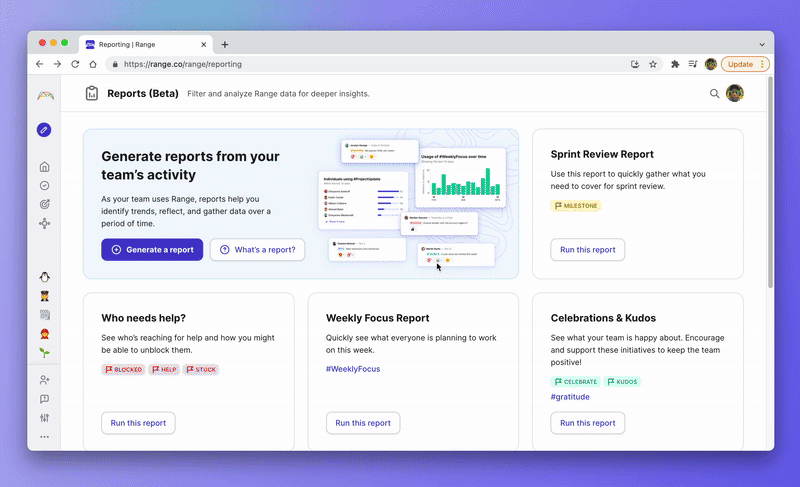Click the HELP flag tag
800x487 pixels.
[x=164, y=369]
